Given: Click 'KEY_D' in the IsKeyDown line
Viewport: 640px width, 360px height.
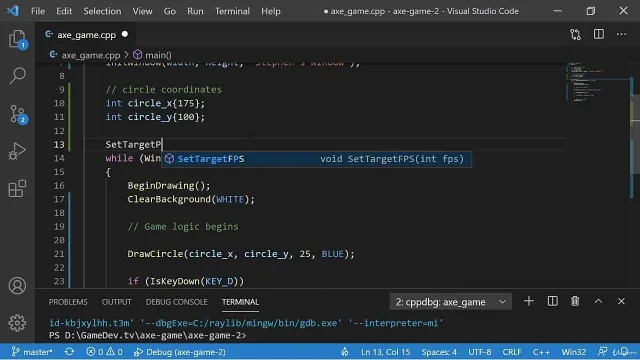Looking at the screenshot, I should pos(219,281).
